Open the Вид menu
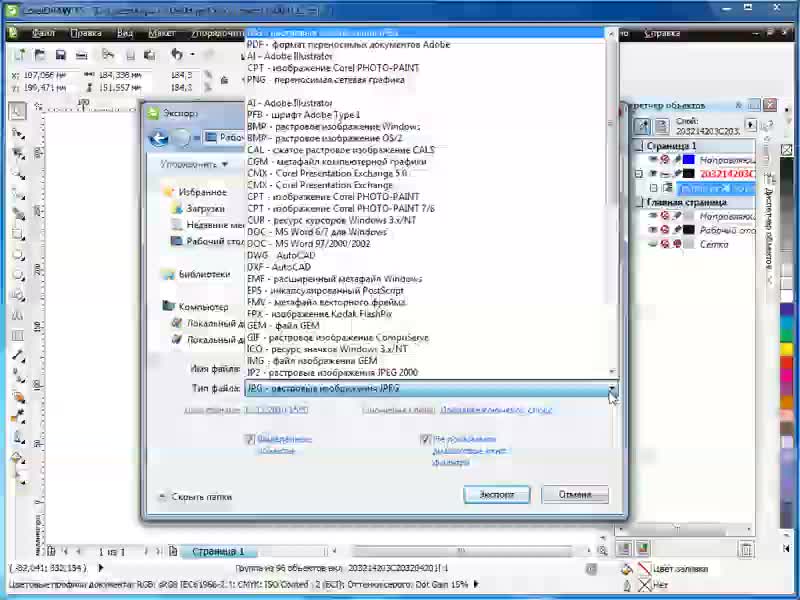The width and height of the screenshot is (800, 600). point(124,33)
